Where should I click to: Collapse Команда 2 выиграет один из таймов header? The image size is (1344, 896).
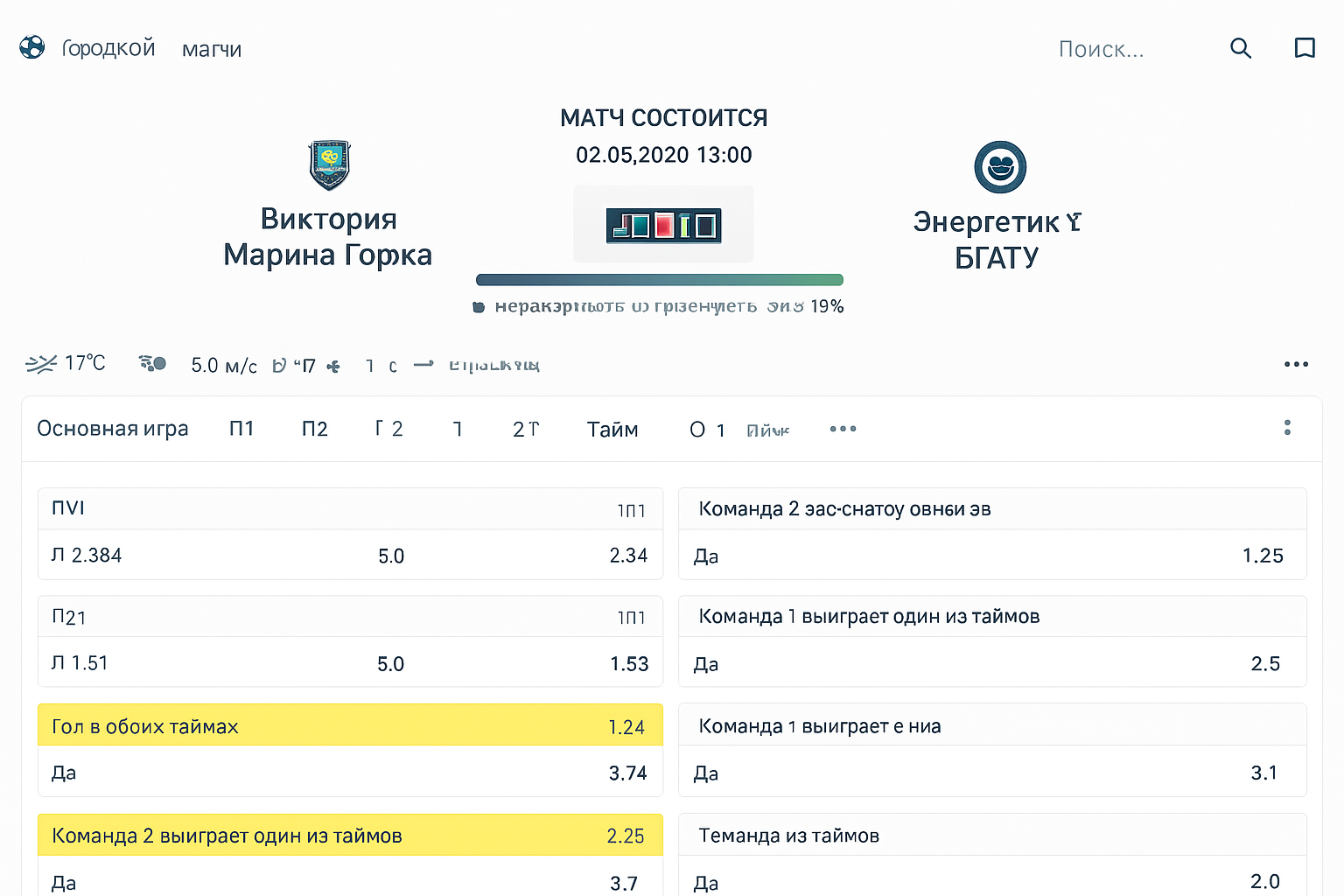[x=350, y=836]
